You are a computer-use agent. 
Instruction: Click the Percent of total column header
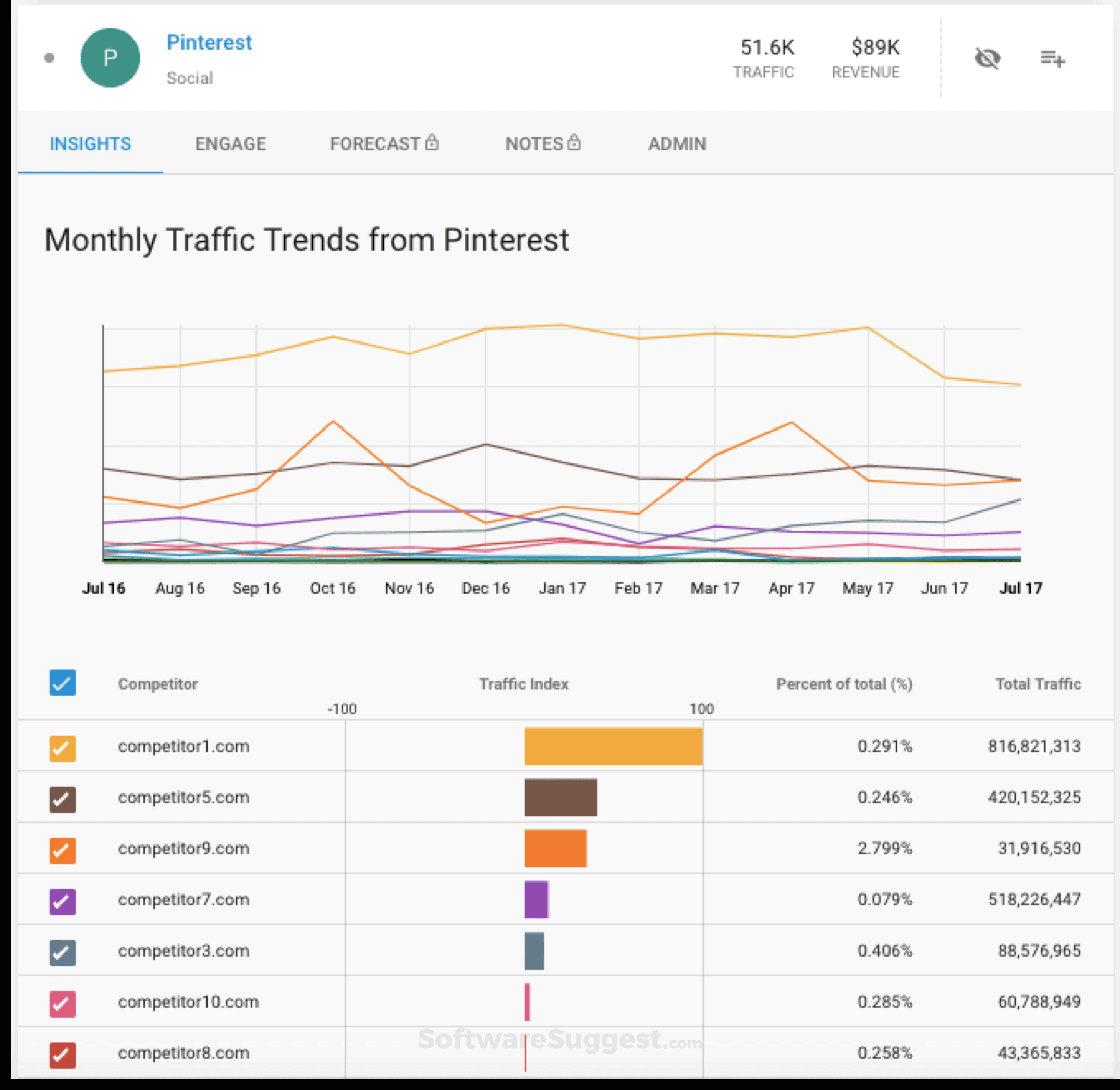point(844,683)
